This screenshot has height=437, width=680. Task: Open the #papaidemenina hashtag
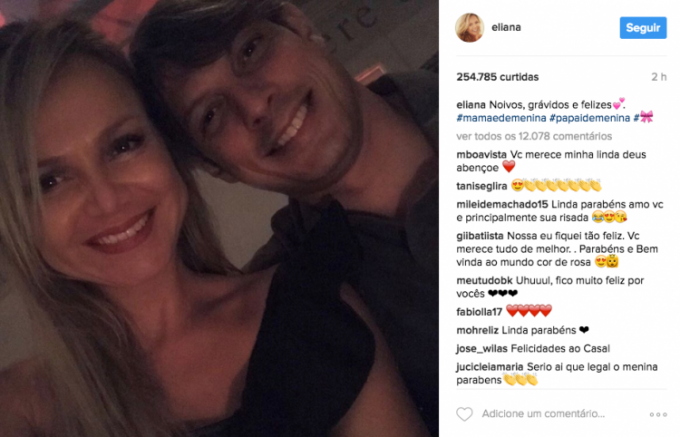click(x=590, y=118)
